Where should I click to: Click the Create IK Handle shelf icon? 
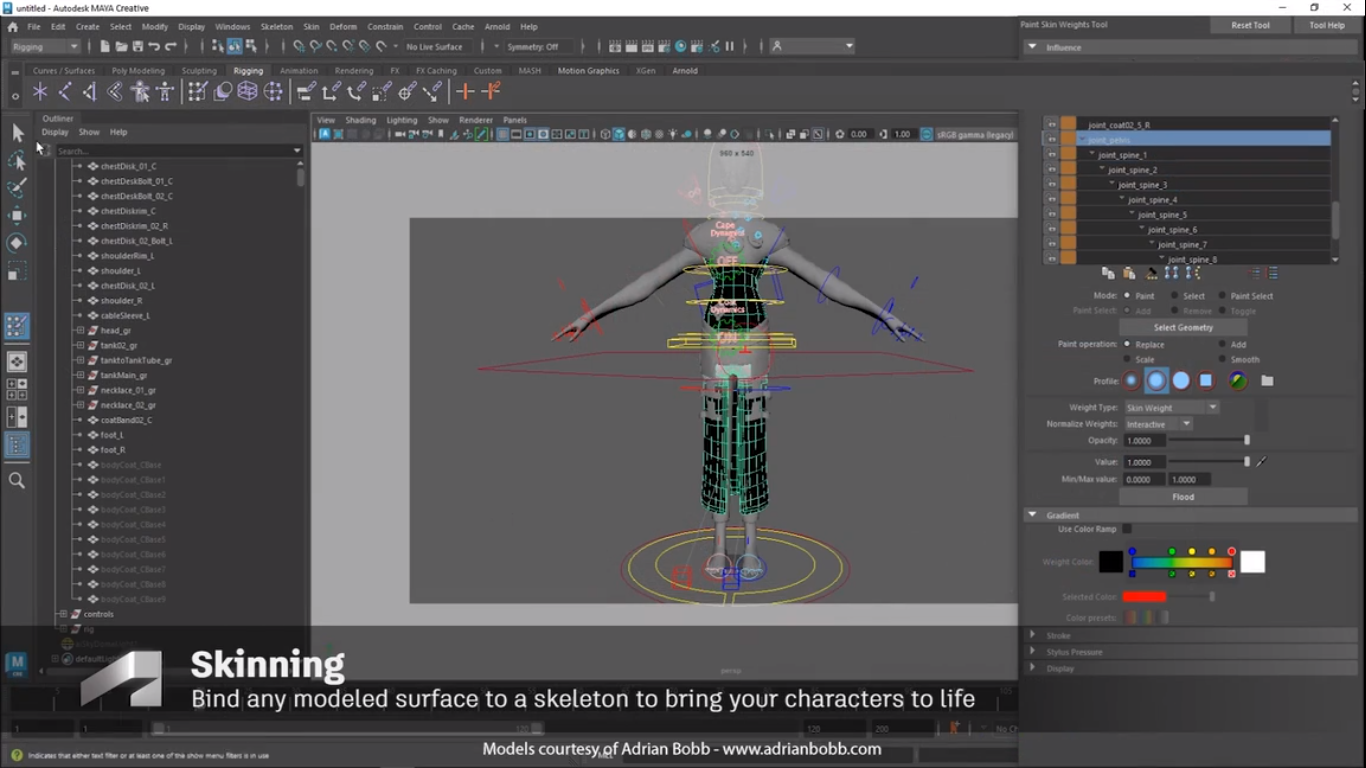pos(89,92)
